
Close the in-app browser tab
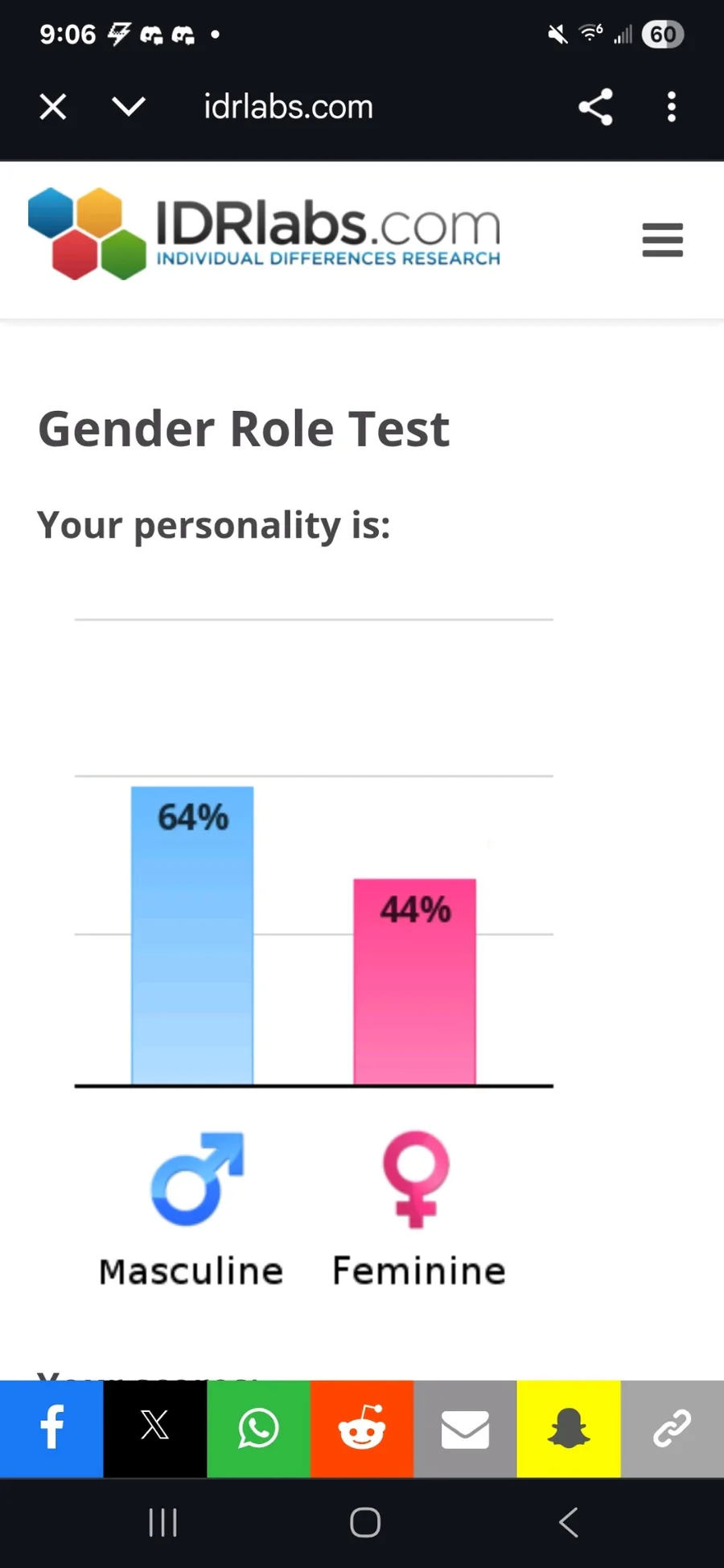(53, 107)
